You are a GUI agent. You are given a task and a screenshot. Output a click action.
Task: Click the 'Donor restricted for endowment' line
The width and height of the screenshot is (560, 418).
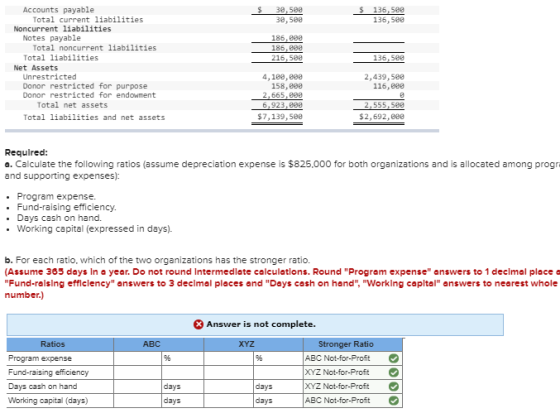[x=89, y=95]
